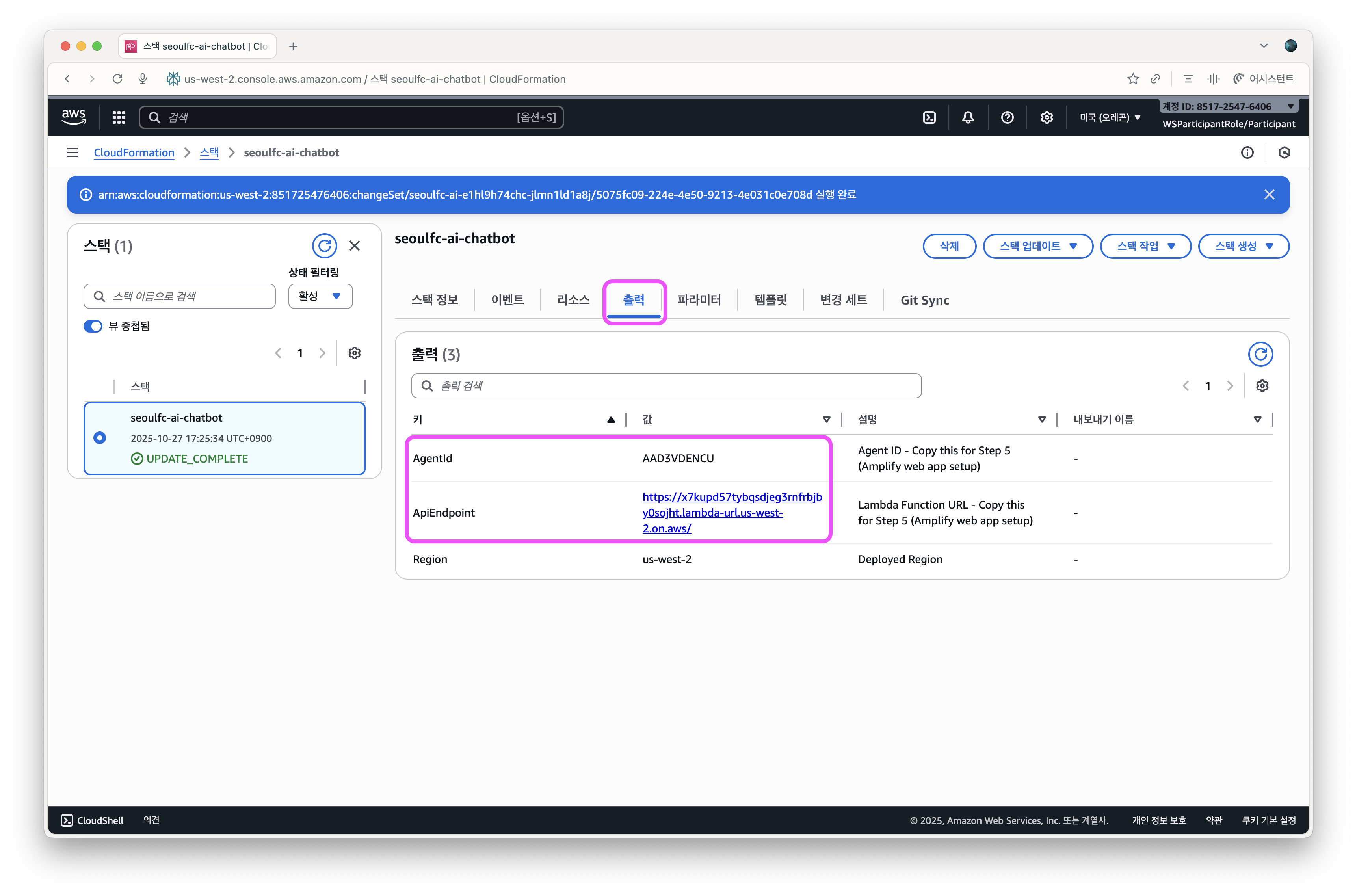Open the side navigation hamburger menu
Screen dimensions: 1357x896
pos(72,152)
